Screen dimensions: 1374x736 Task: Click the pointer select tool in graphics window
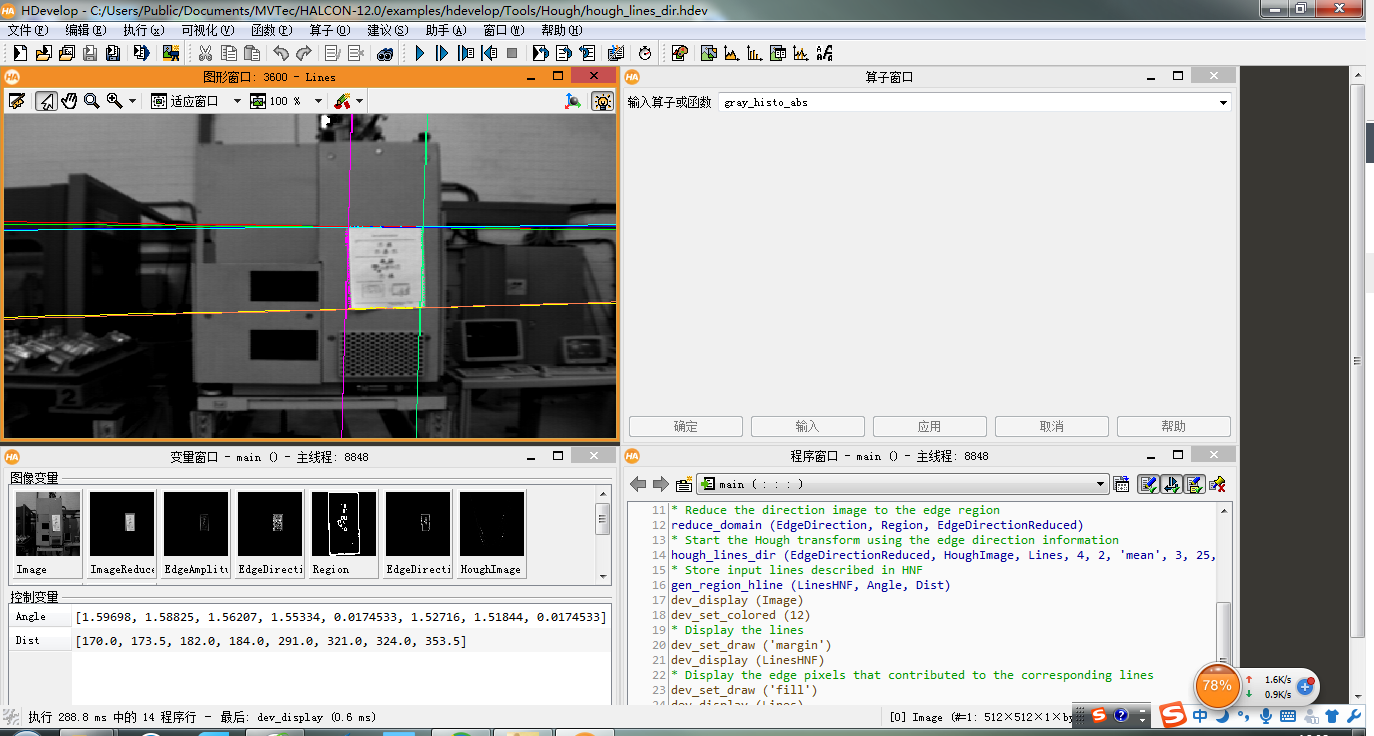click(x=48, y=100)
